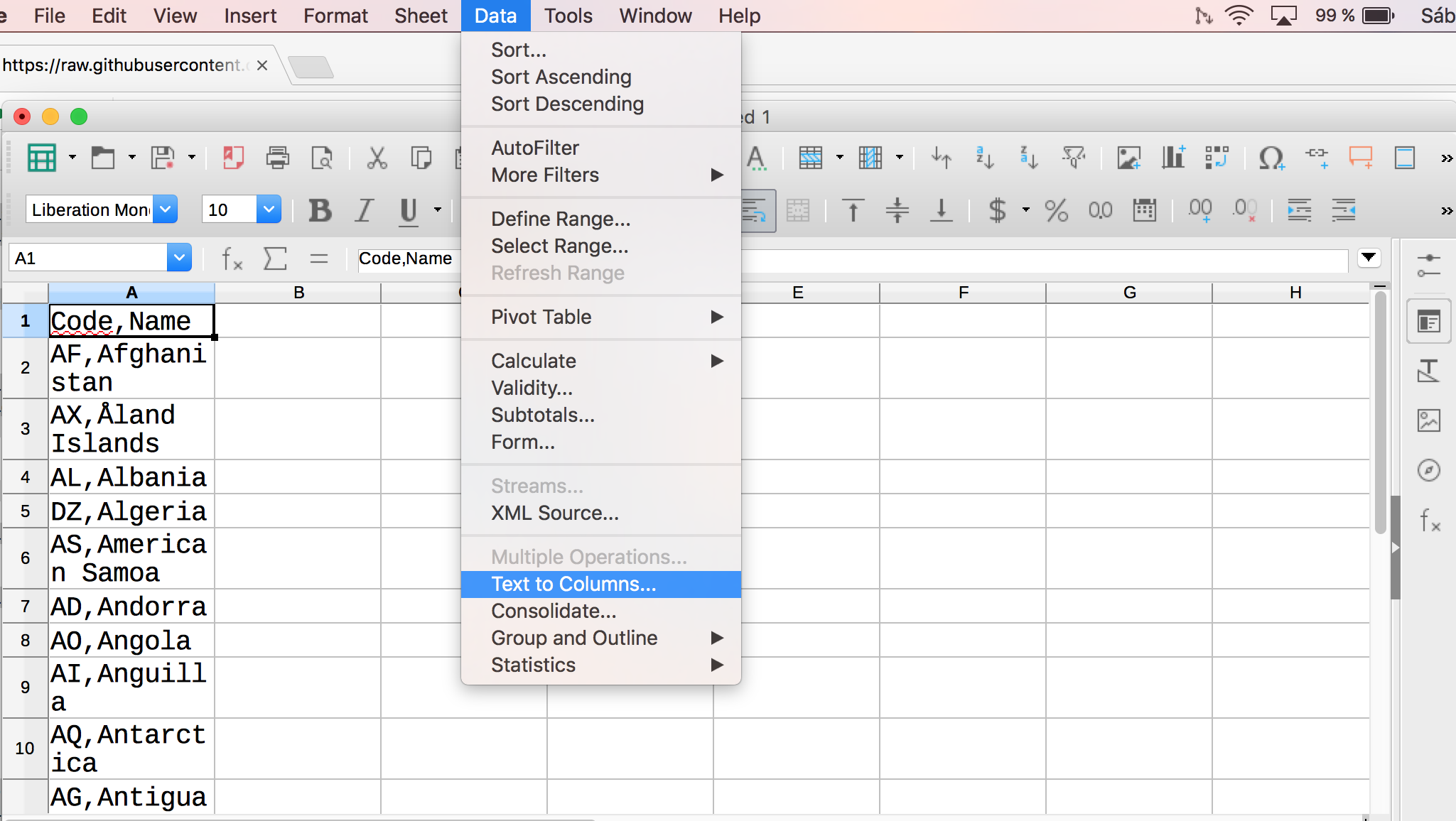Open the sidebar Navigator compass icon
Viewport: 1456px width, 821px height.
pyautogui.click(x=1429, y=470)
